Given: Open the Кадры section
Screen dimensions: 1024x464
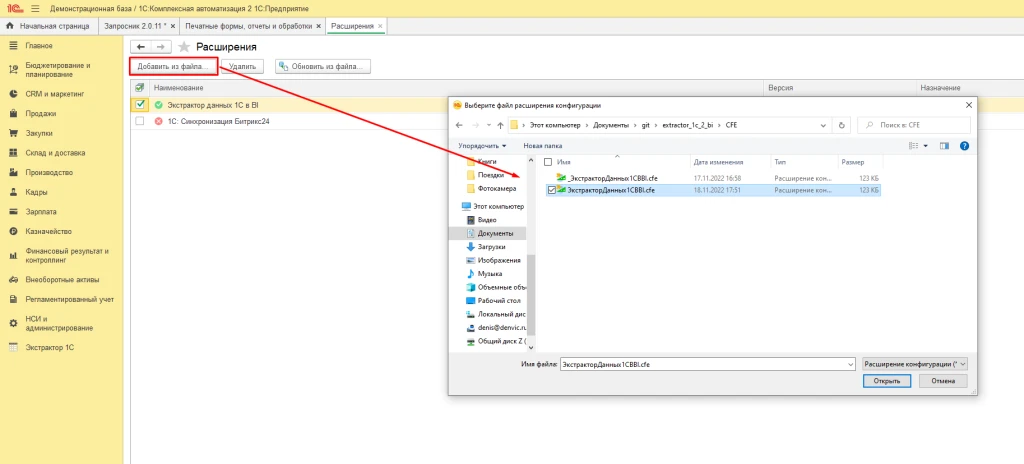Looking at the screenshot, I should (x=36, y=192).
